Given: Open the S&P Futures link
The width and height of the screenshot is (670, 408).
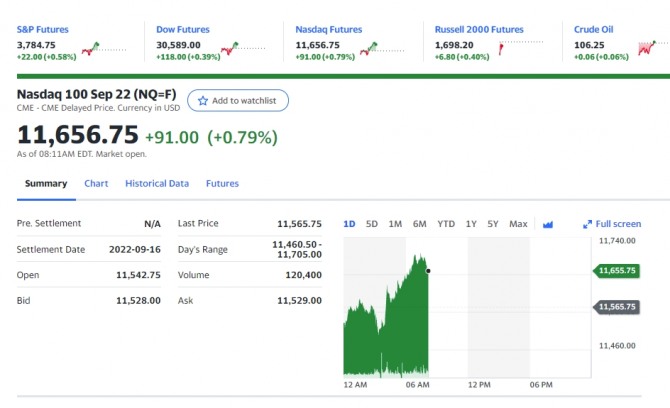Looking at the screenshot, I should click(43, 30).
